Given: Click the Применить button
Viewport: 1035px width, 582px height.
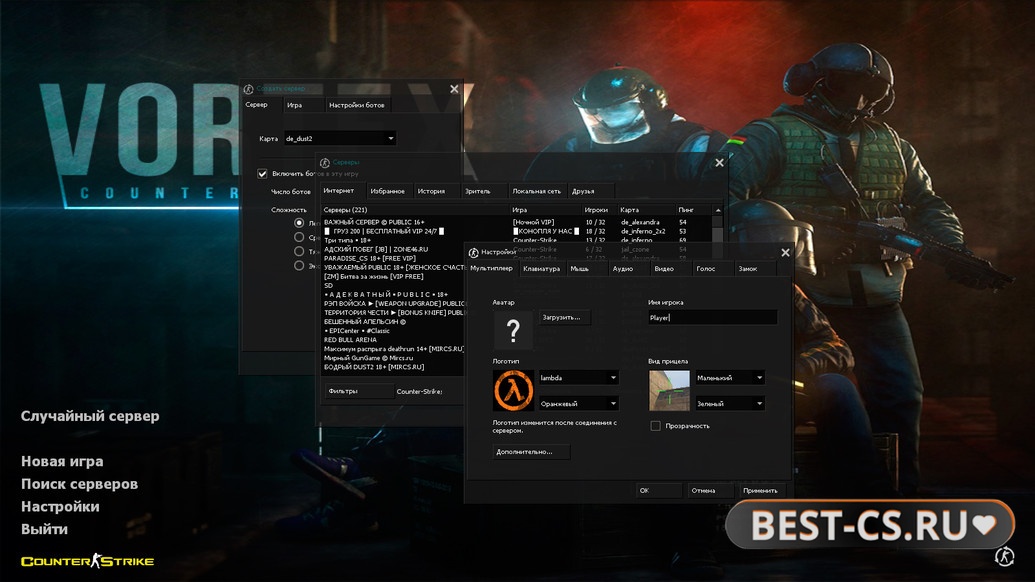Looking at the screenshot, I should coord(762,490).
